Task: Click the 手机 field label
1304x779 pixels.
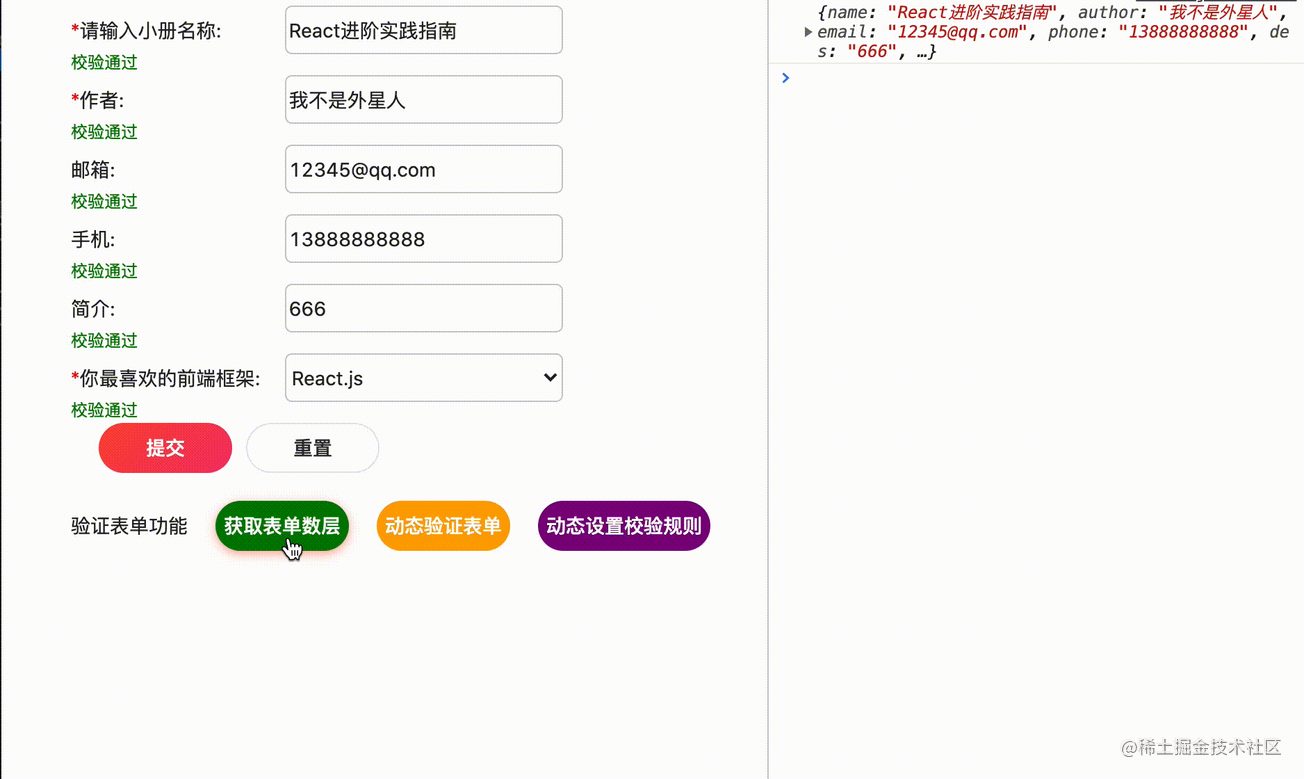Action: [93, 240]
